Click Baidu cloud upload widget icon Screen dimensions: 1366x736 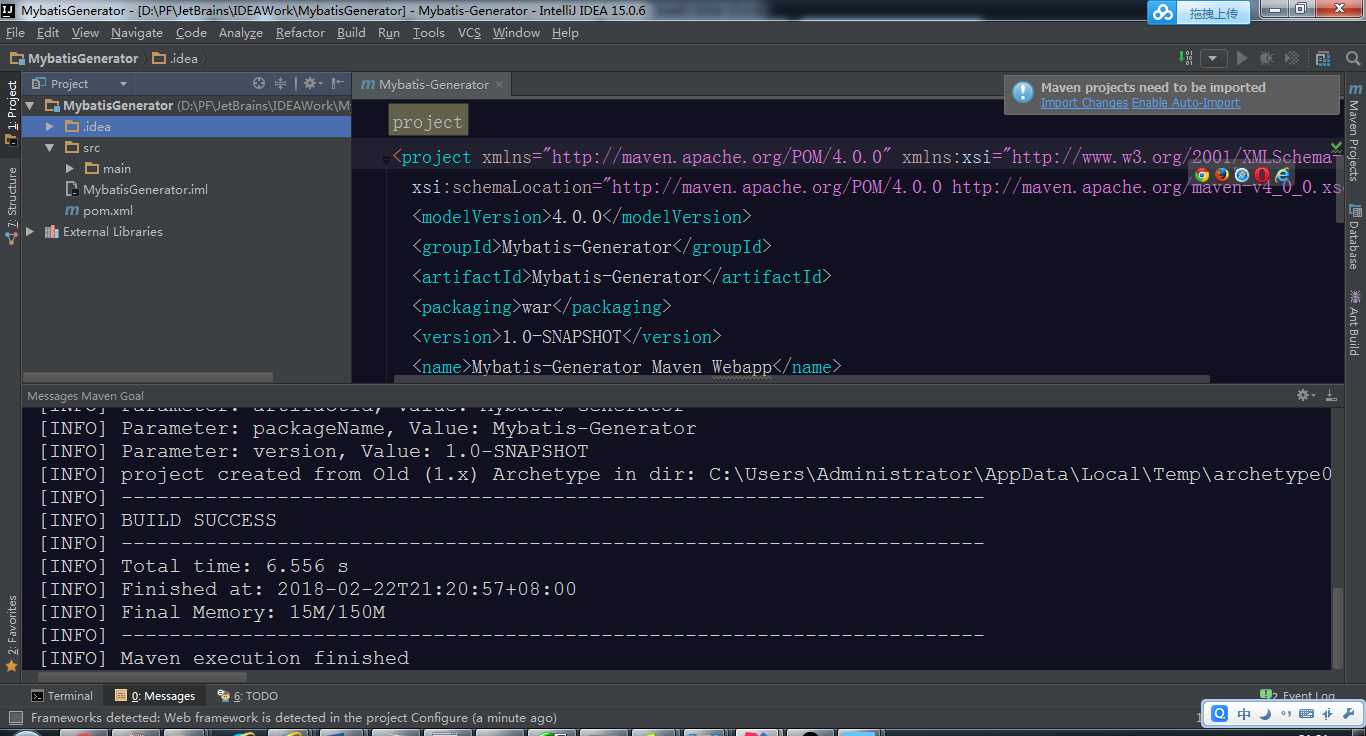1162,12
